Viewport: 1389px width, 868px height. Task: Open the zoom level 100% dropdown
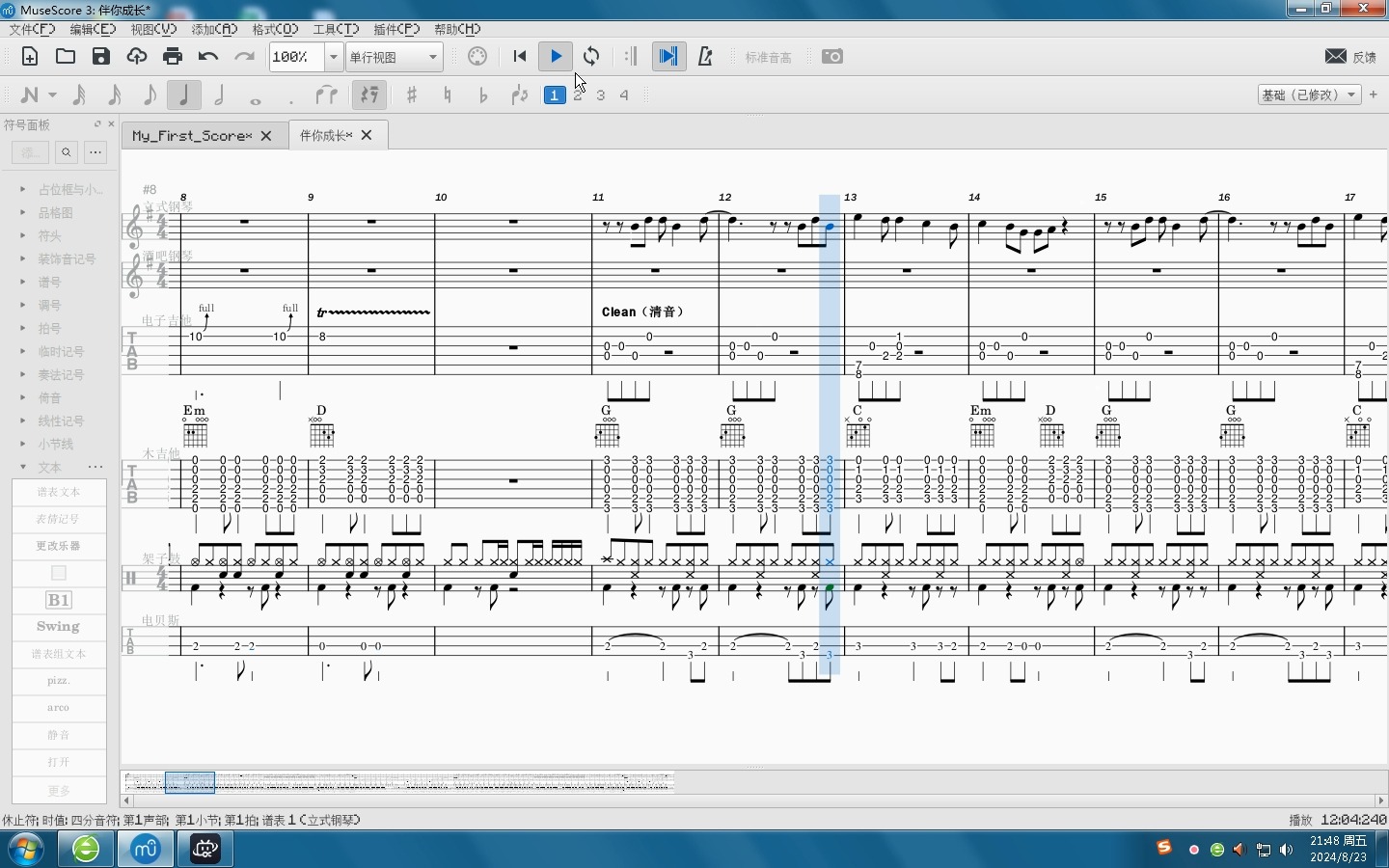334,57
